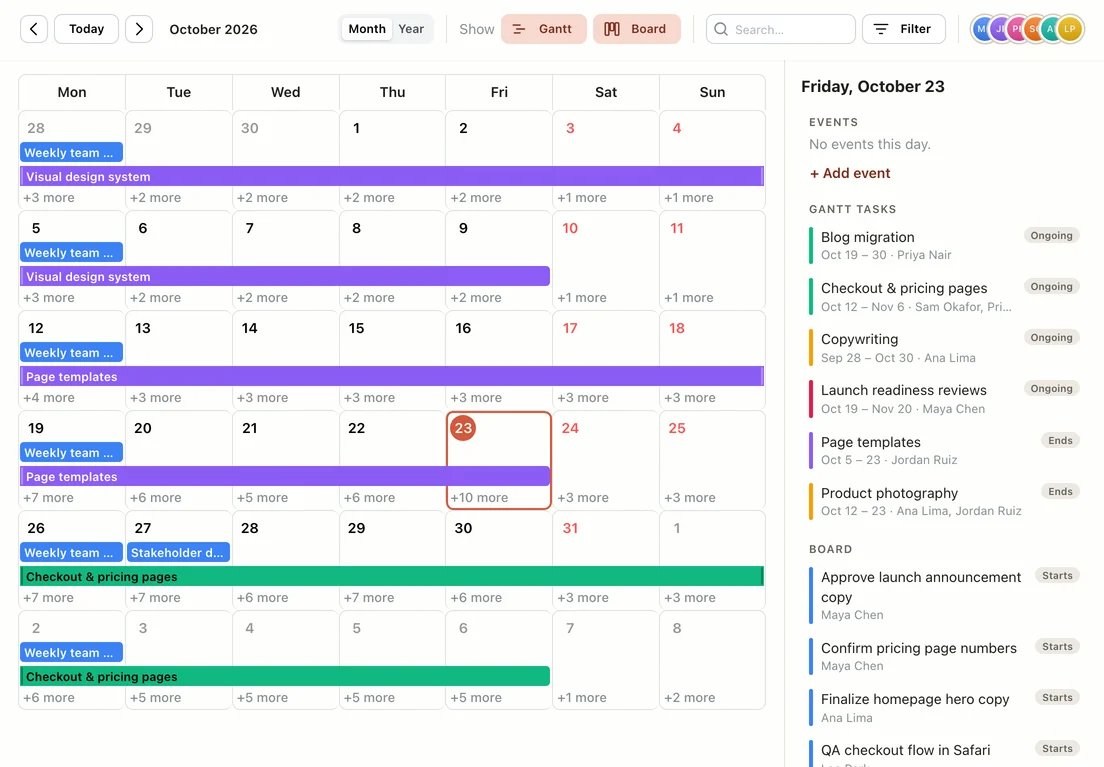Expand '+1 more' on Saturday October 3
1104x767 pixels.
pos(582,197)
